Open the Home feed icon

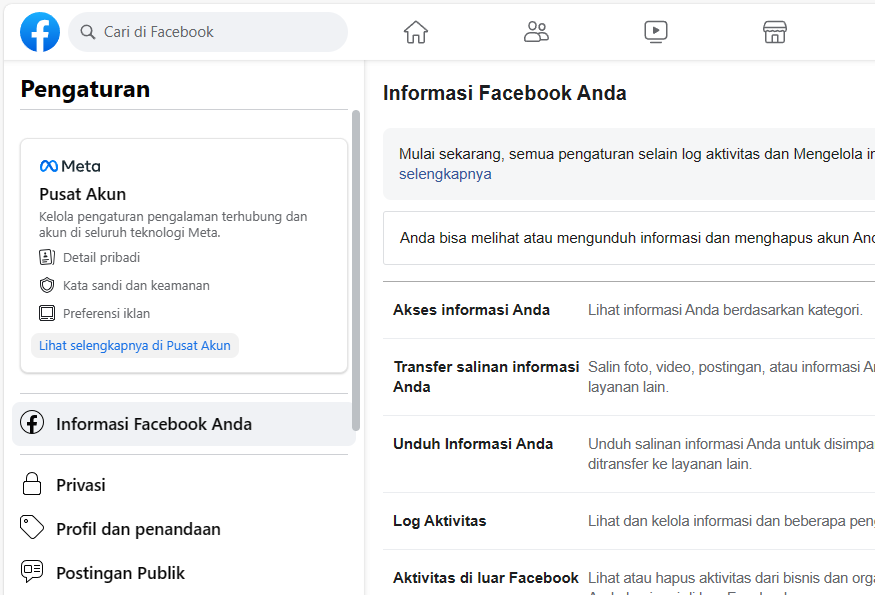(x=416, y=32)
